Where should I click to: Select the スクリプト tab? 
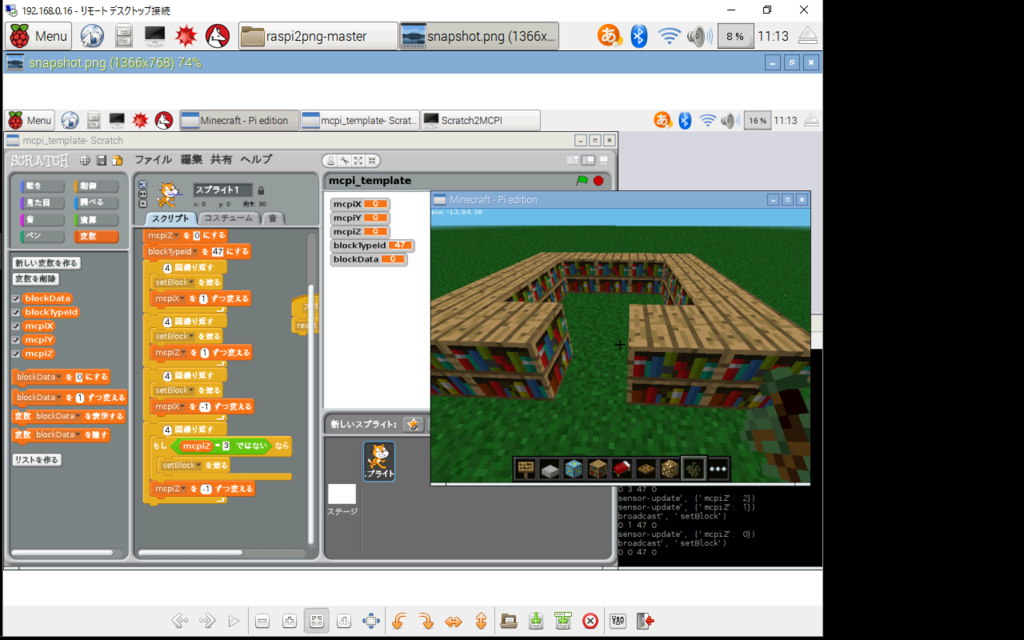click(x=170, y=218)
